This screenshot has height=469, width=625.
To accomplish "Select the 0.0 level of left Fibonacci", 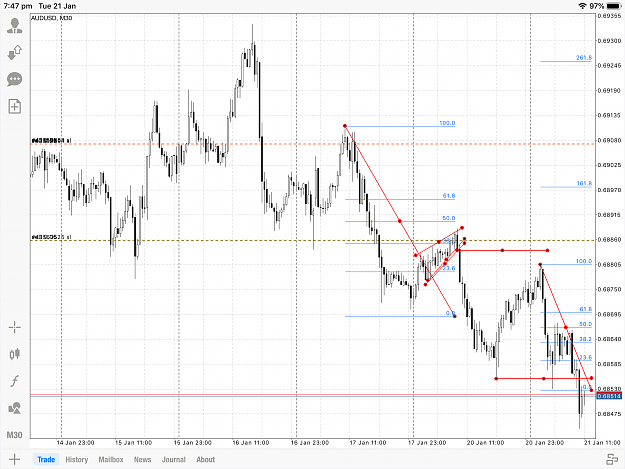I will click(450, 313).
